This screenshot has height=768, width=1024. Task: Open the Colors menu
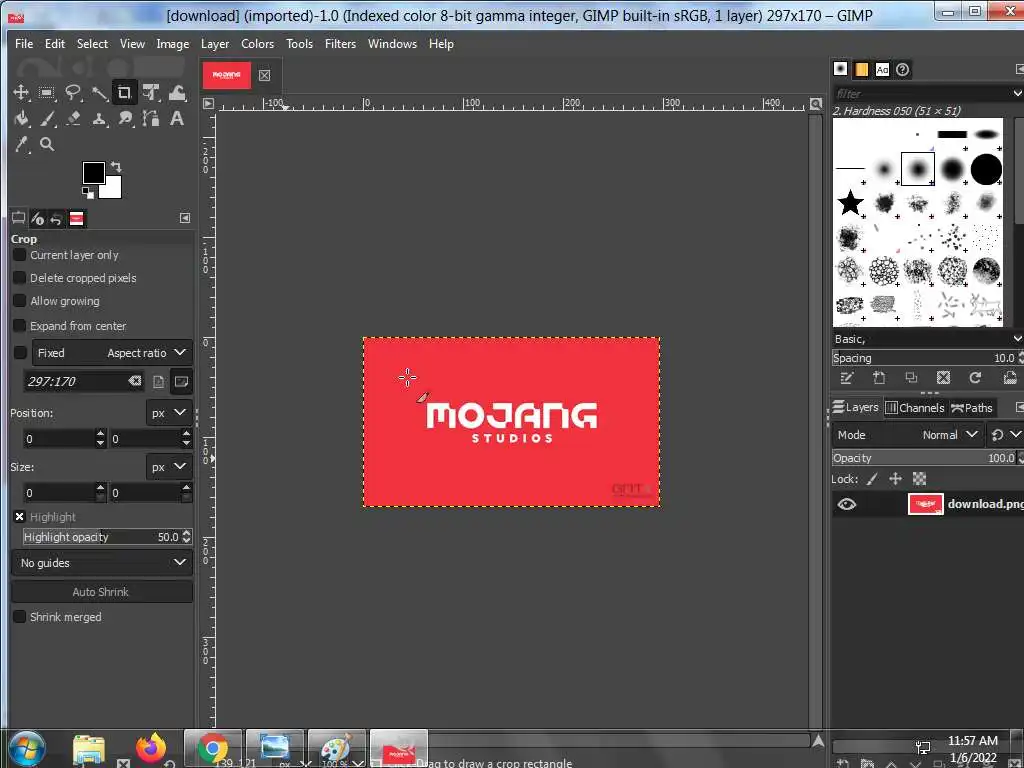pos(257,44)
